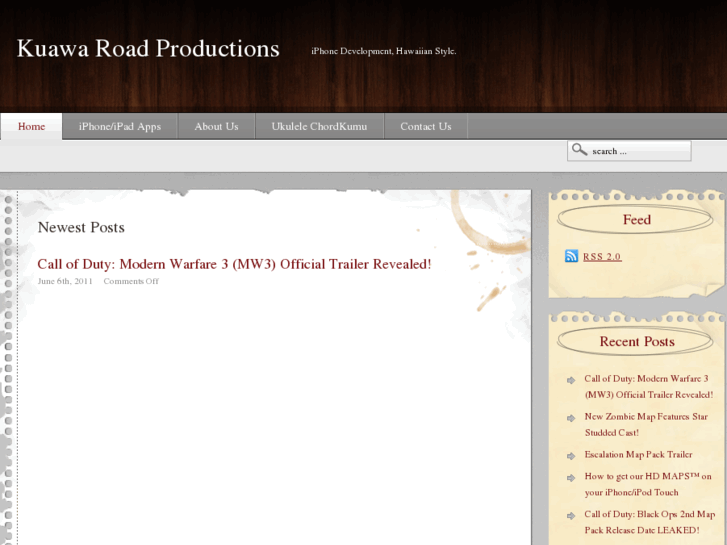Click the Recent Posts widget heading
727x545 pixels.
point(637,341)
